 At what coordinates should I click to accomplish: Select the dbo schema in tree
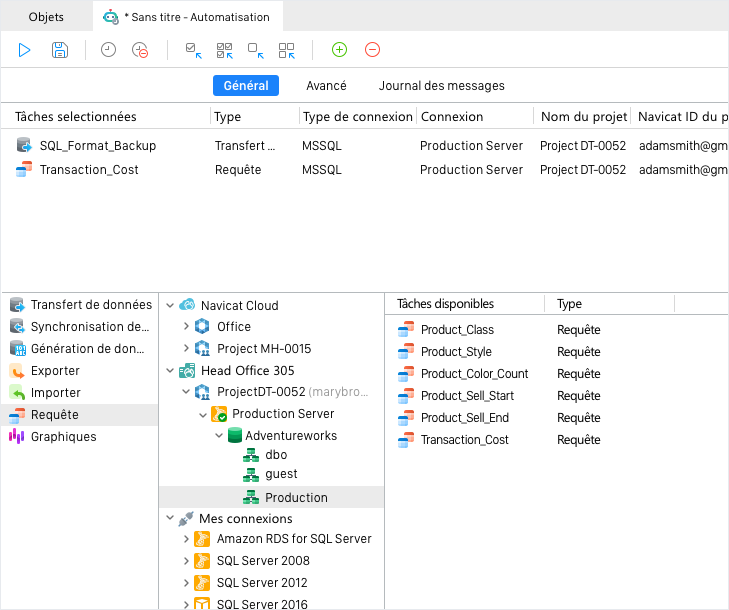(x=276, y=455)
